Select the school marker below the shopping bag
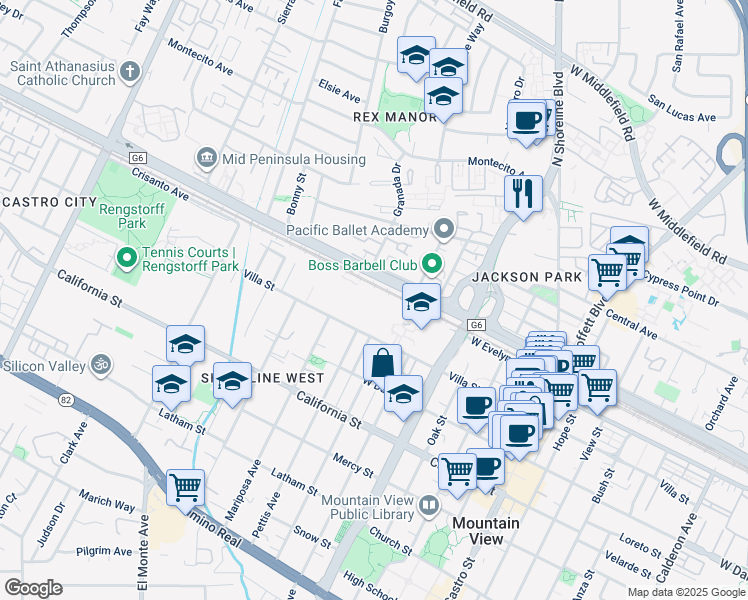The width and height of the screenshot is (748, 600). (x=404, y=394)
